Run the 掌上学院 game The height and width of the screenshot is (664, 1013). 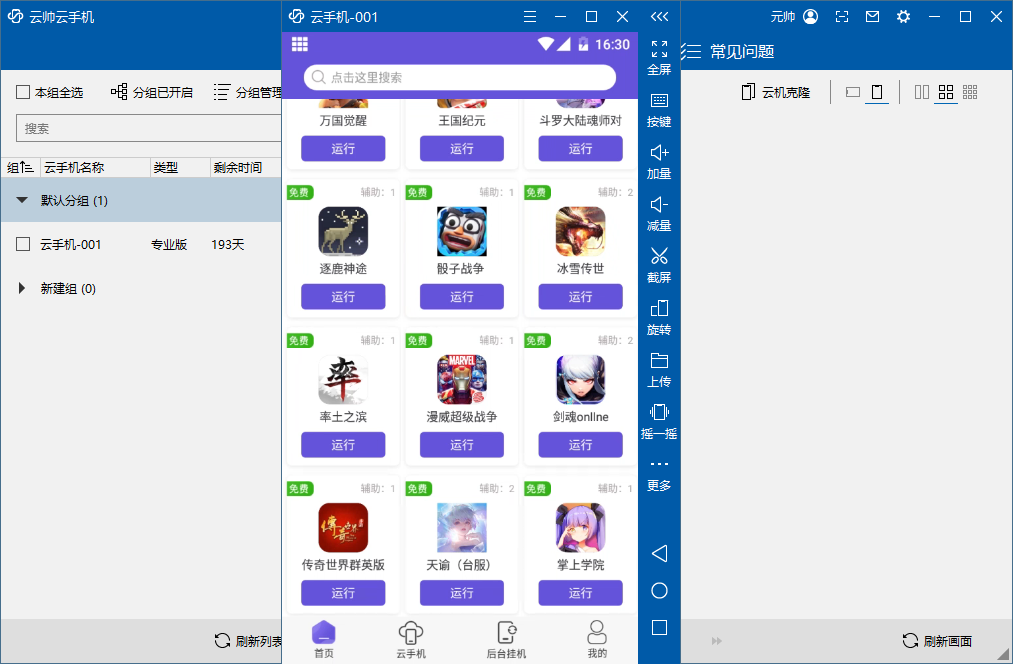pos(580,592)
